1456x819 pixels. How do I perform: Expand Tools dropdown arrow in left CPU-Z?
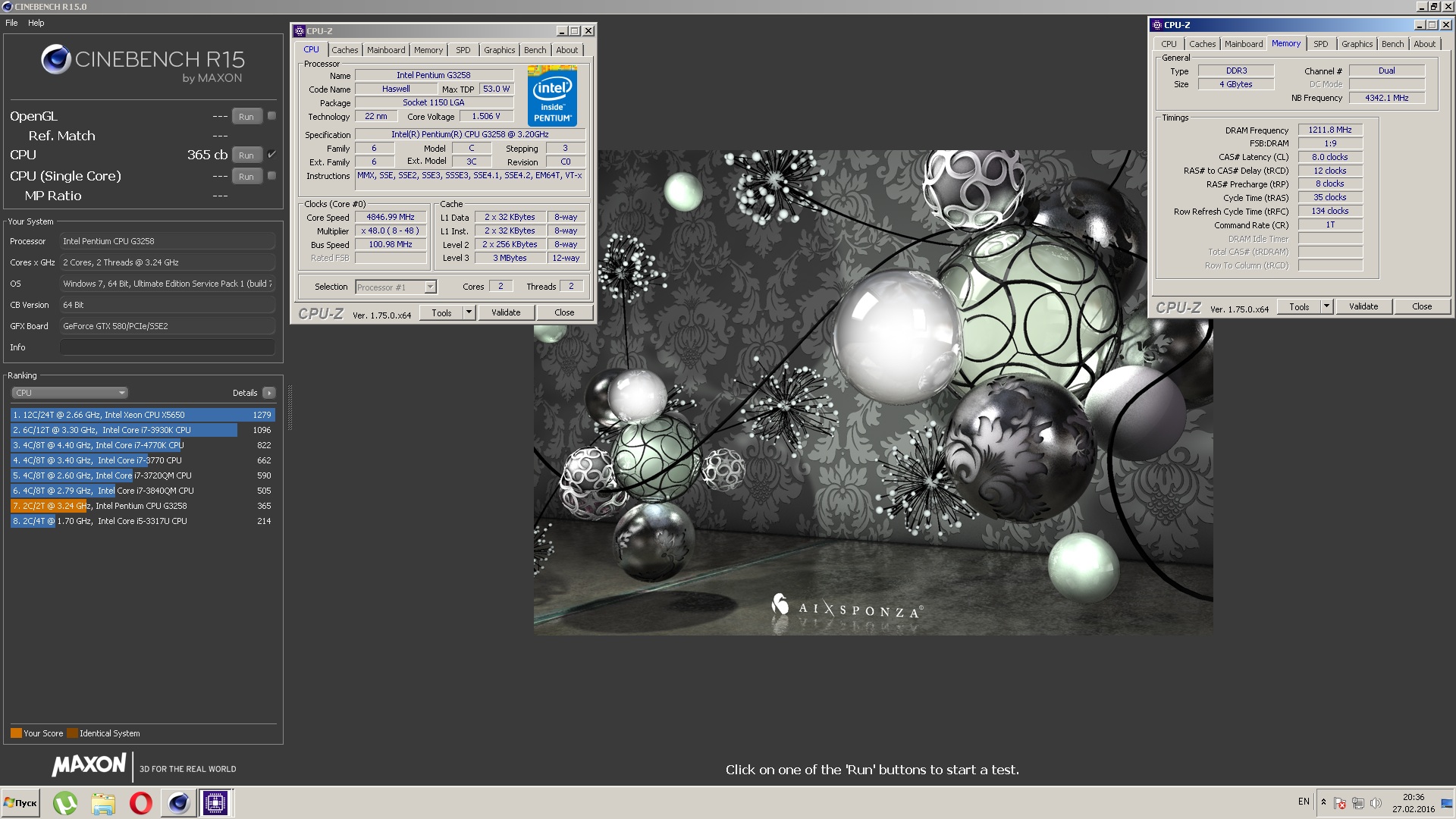coord(469,312)
